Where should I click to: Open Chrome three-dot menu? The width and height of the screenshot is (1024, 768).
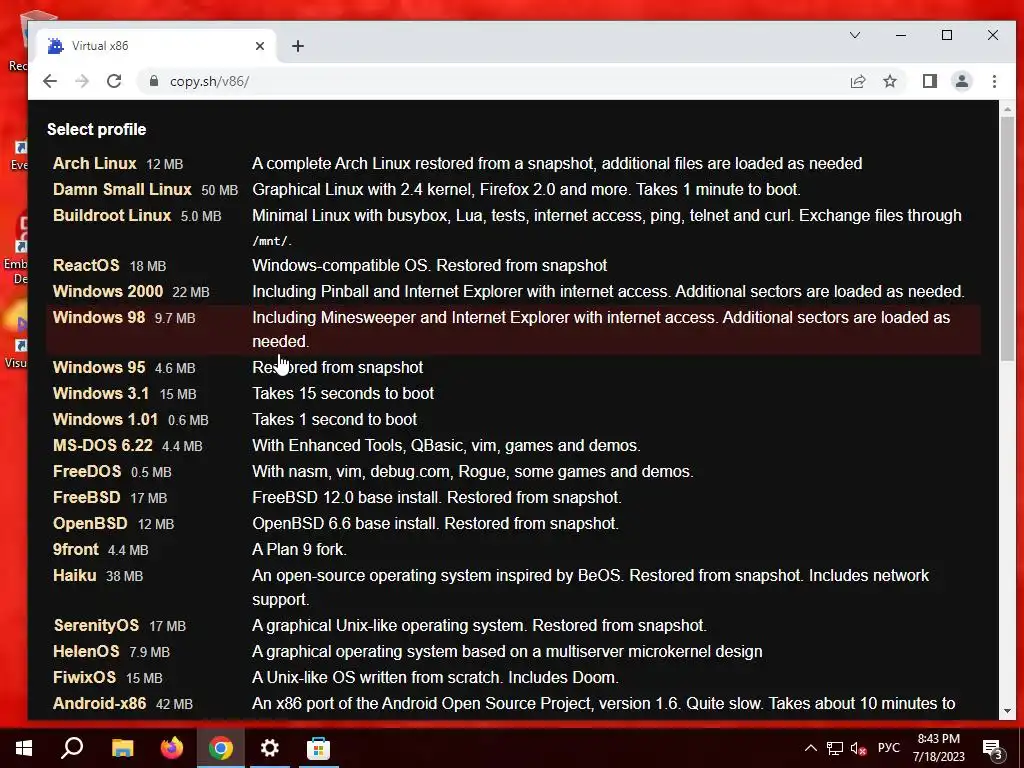994,81
